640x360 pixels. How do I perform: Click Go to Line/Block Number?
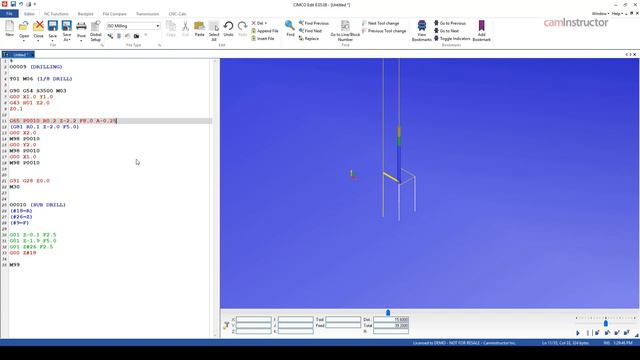tap(345, 31)
